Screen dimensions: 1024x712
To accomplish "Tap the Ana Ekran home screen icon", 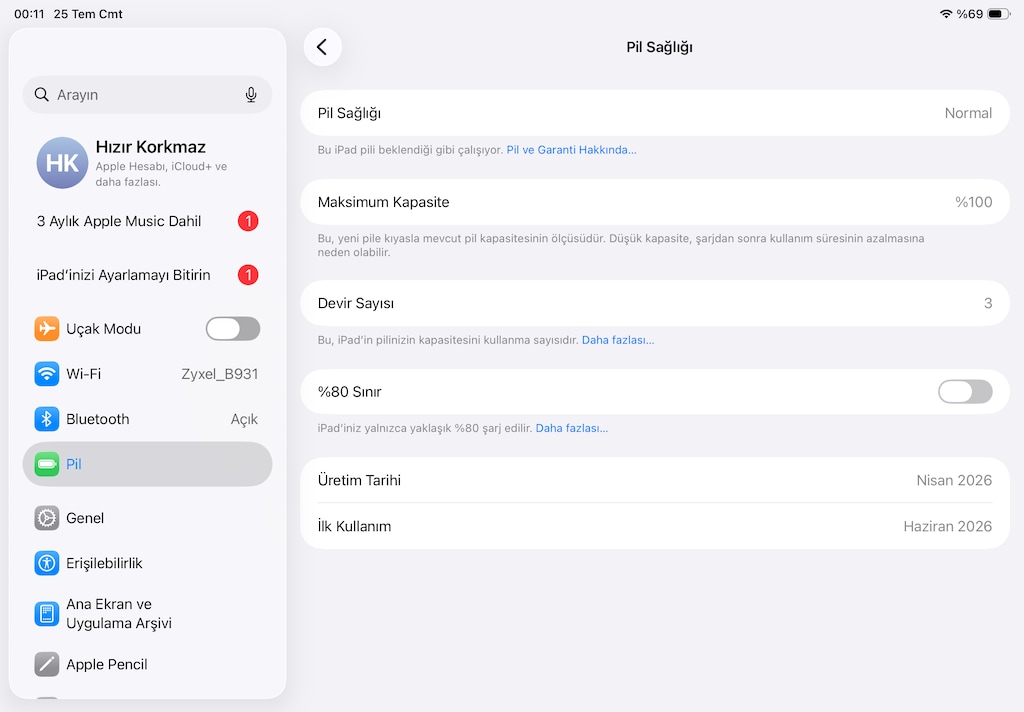I will click(x=46, y=614).
